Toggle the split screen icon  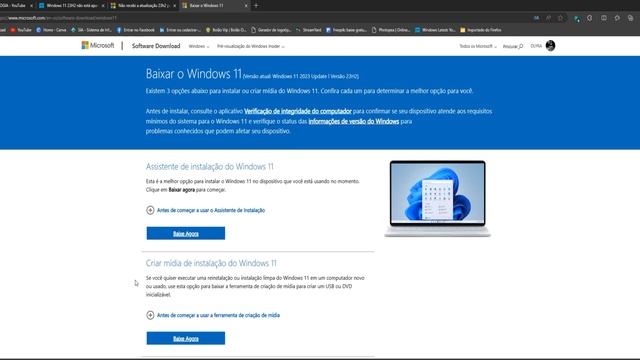(604, 18)
